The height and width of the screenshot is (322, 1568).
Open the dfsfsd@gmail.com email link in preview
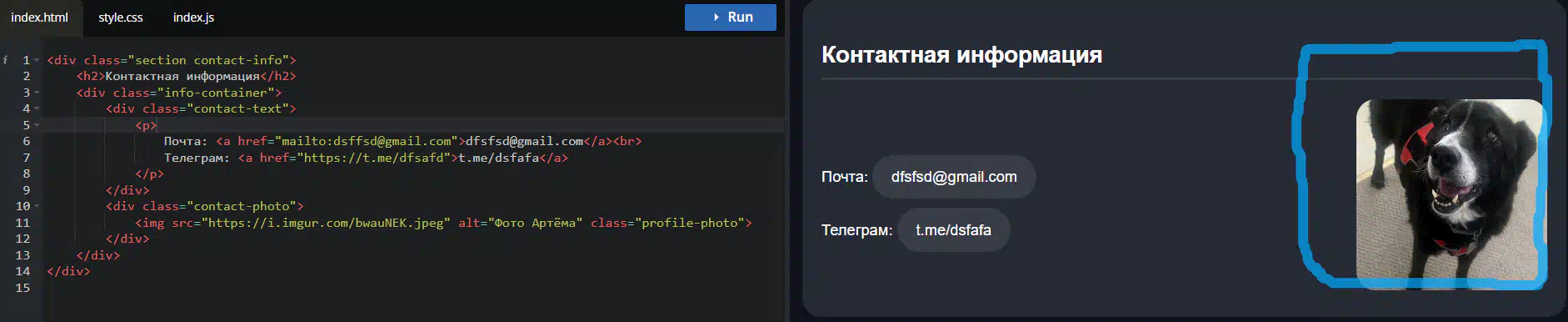coord(954,177)
